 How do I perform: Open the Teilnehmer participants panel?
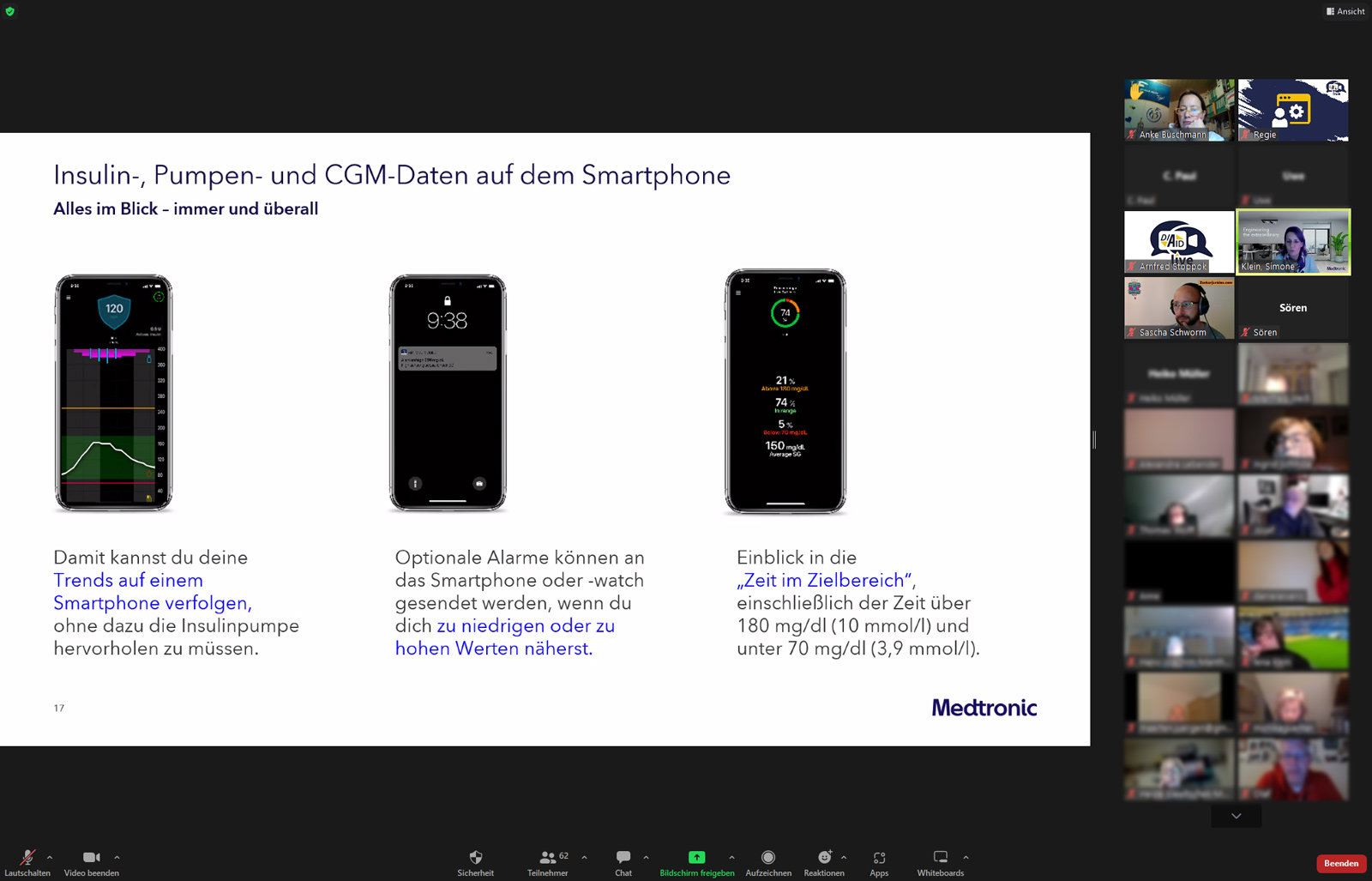click(548, 862)
